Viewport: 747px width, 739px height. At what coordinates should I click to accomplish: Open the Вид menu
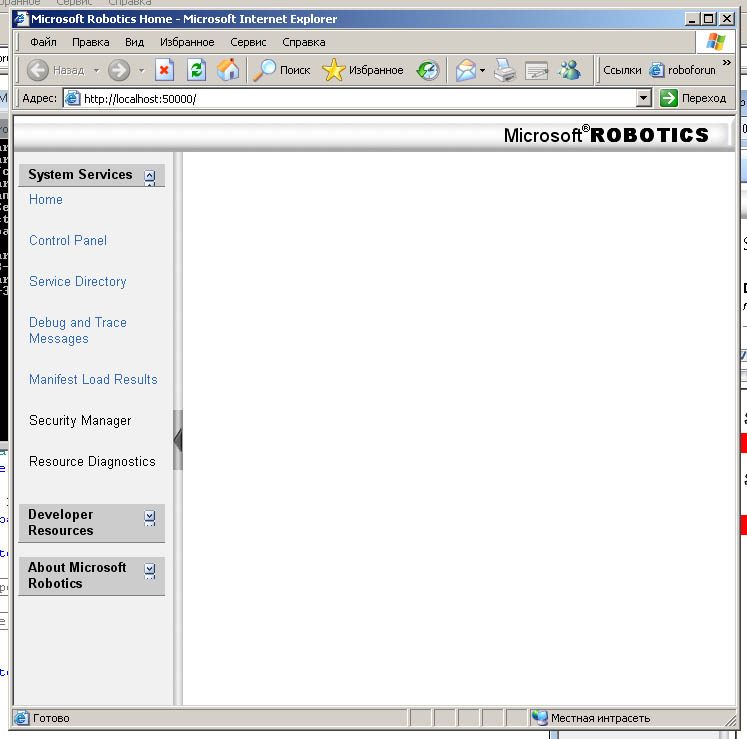(x=134, y=42)
